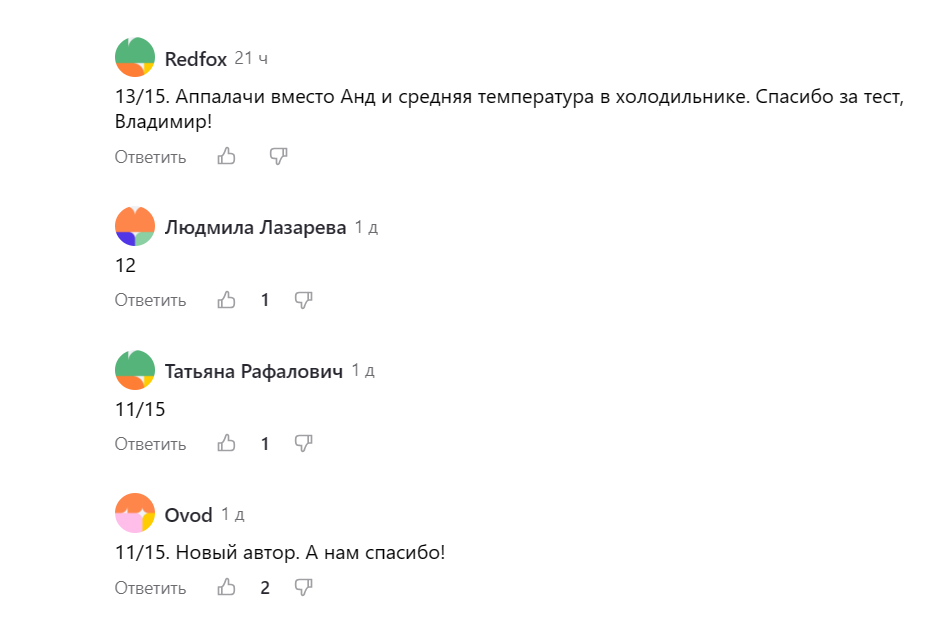Open Ovod's username link
The width and height of the screenshot is (933, 624).
pos(187,514)
